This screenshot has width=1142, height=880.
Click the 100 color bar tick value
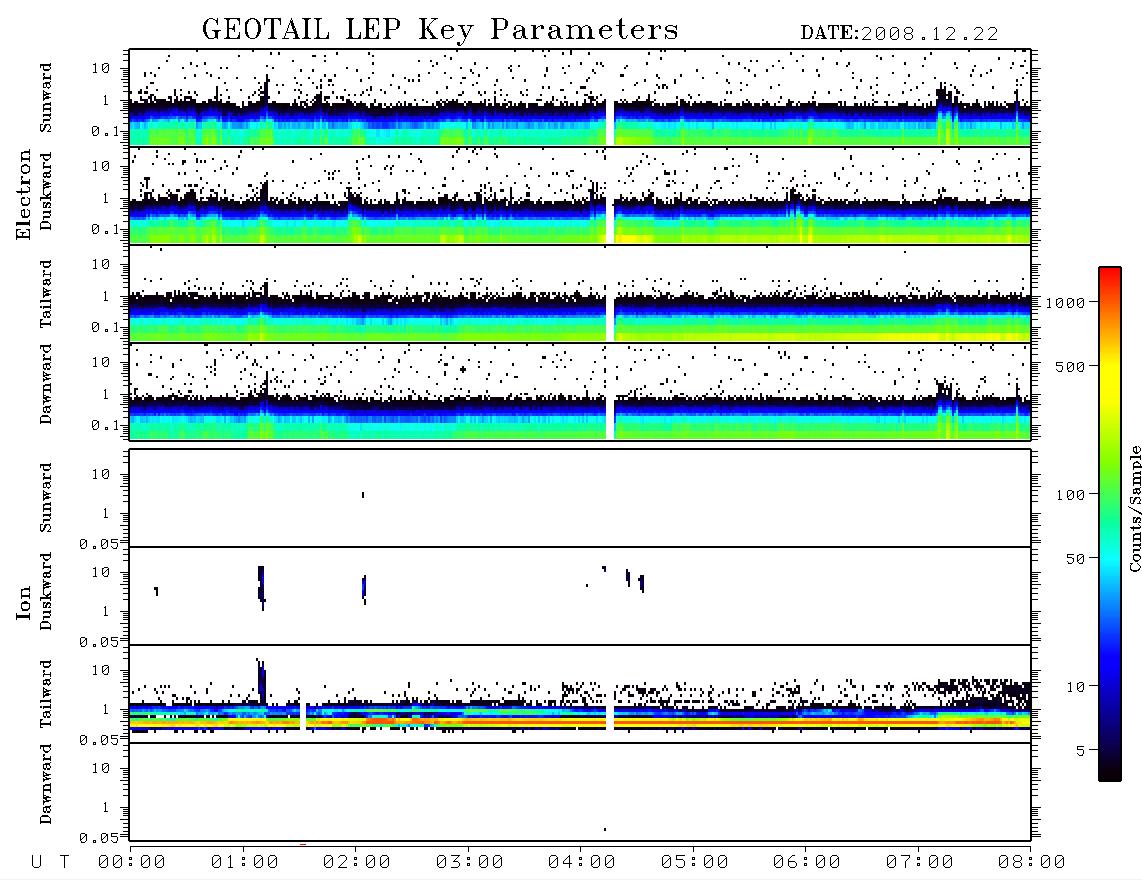1071,495
